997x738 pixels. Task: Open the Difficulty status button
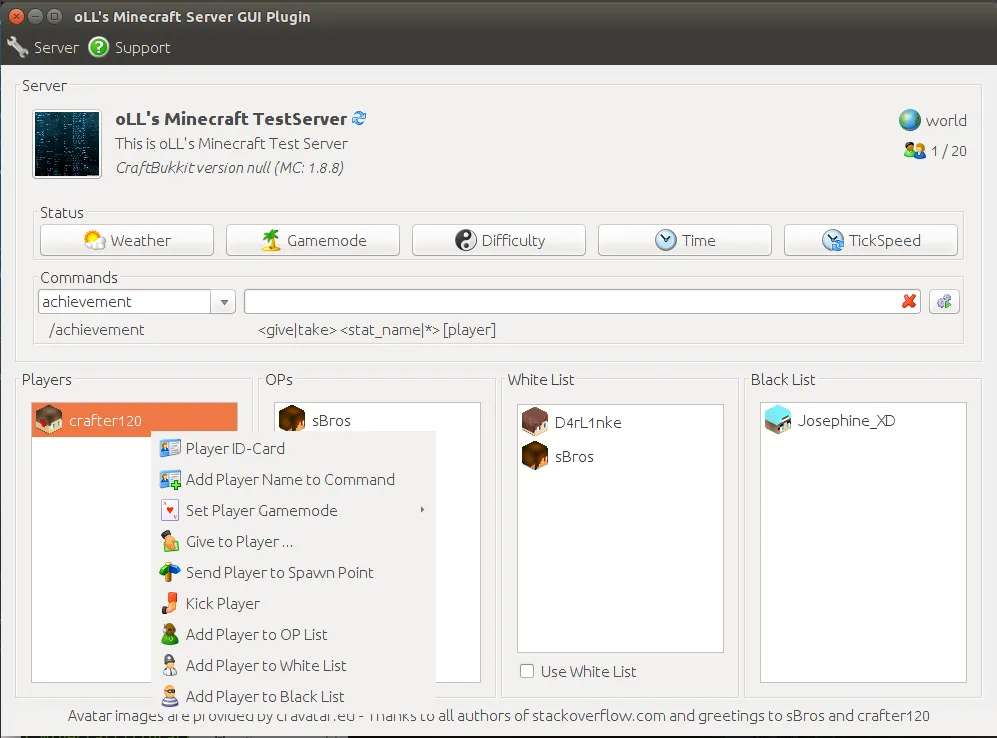pos(498,240)
